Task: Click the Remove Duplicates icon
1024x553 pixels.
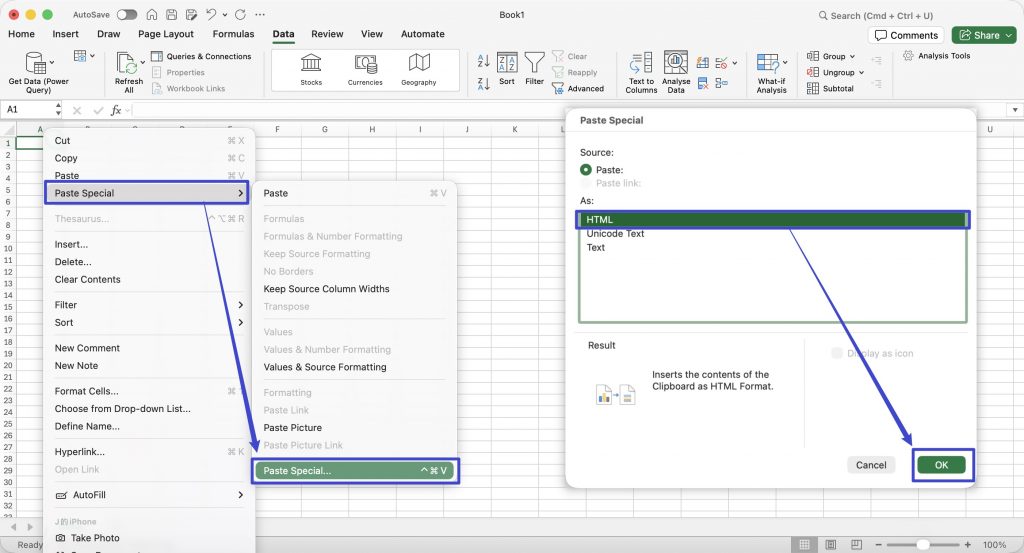Action: (x=703, y=83)
